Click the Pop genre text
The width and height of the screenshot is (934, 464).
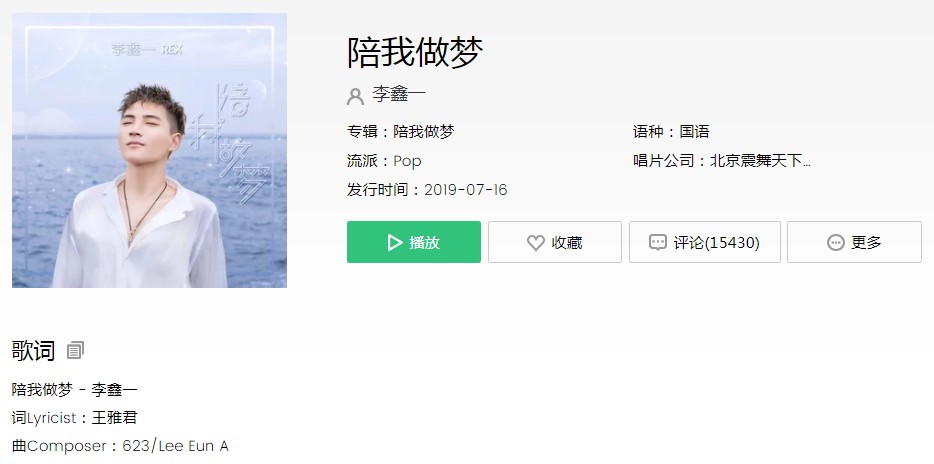tap(407, 161)
